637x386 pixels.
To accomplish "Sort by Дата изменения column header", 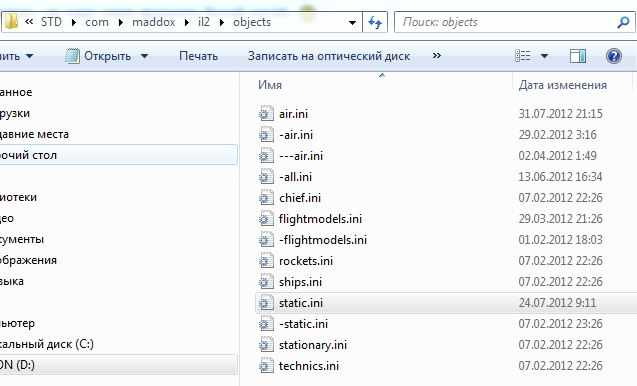I will coord(563,85).
